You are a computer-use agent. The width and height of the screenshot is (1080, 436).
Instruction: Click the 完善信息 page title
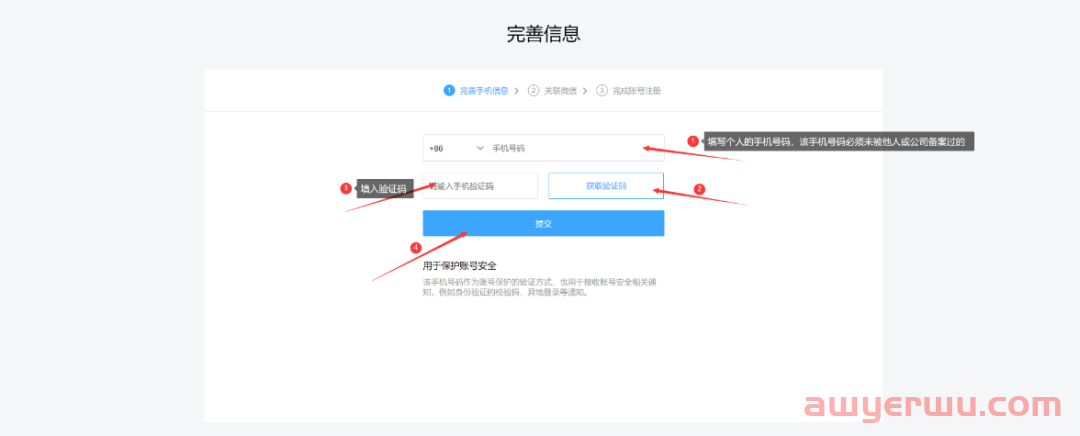coord(543,34)
